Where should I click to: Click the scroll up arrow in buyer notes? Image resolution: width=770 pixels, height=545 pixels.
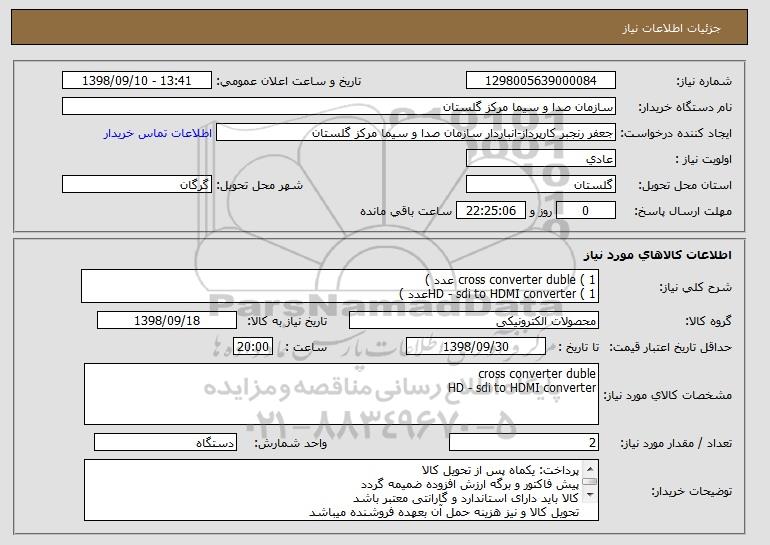590,469
